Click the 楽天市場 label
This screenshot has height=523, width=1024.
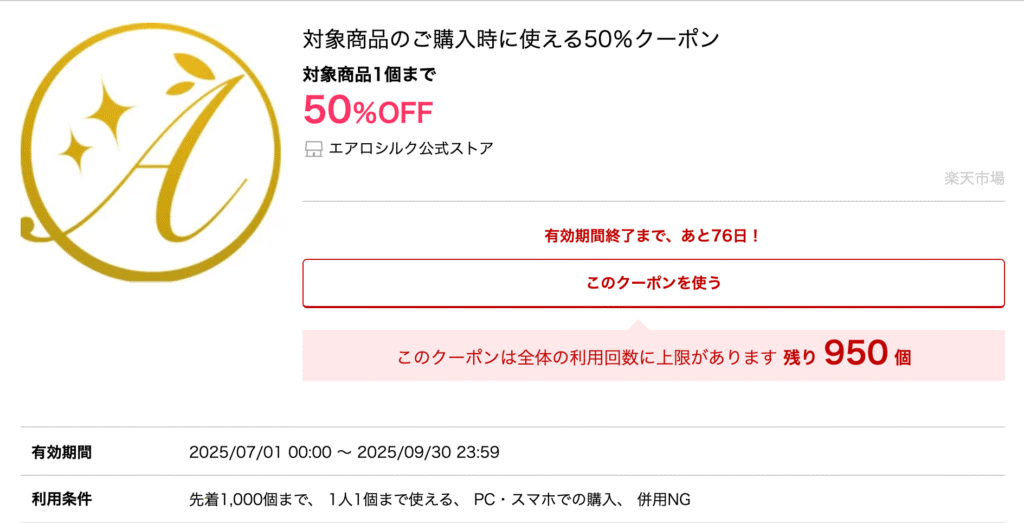[974, 178]
